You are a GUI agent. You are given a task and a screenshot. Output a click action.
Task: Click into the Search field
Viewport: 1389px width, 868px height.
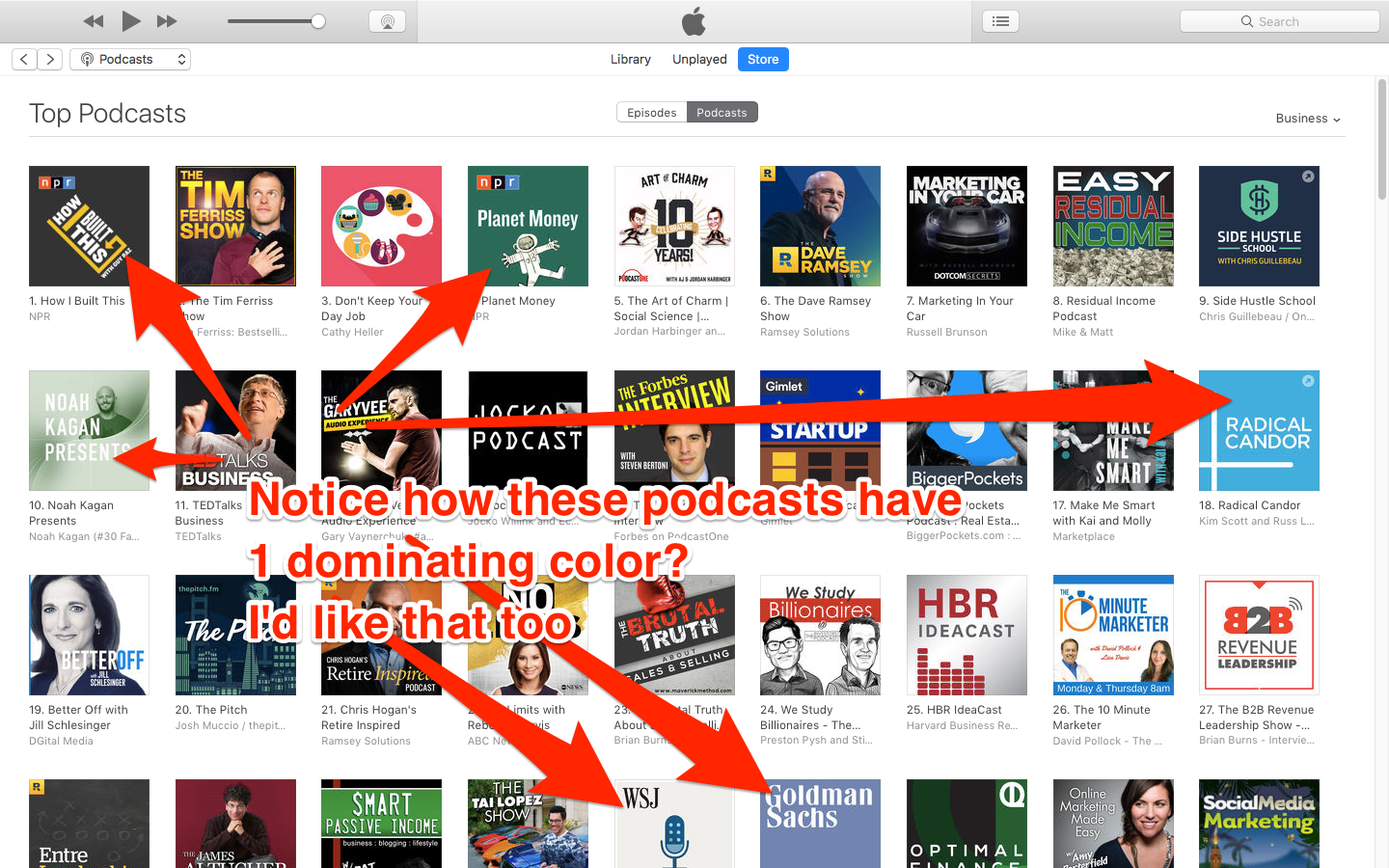[x=1279, y=21]
